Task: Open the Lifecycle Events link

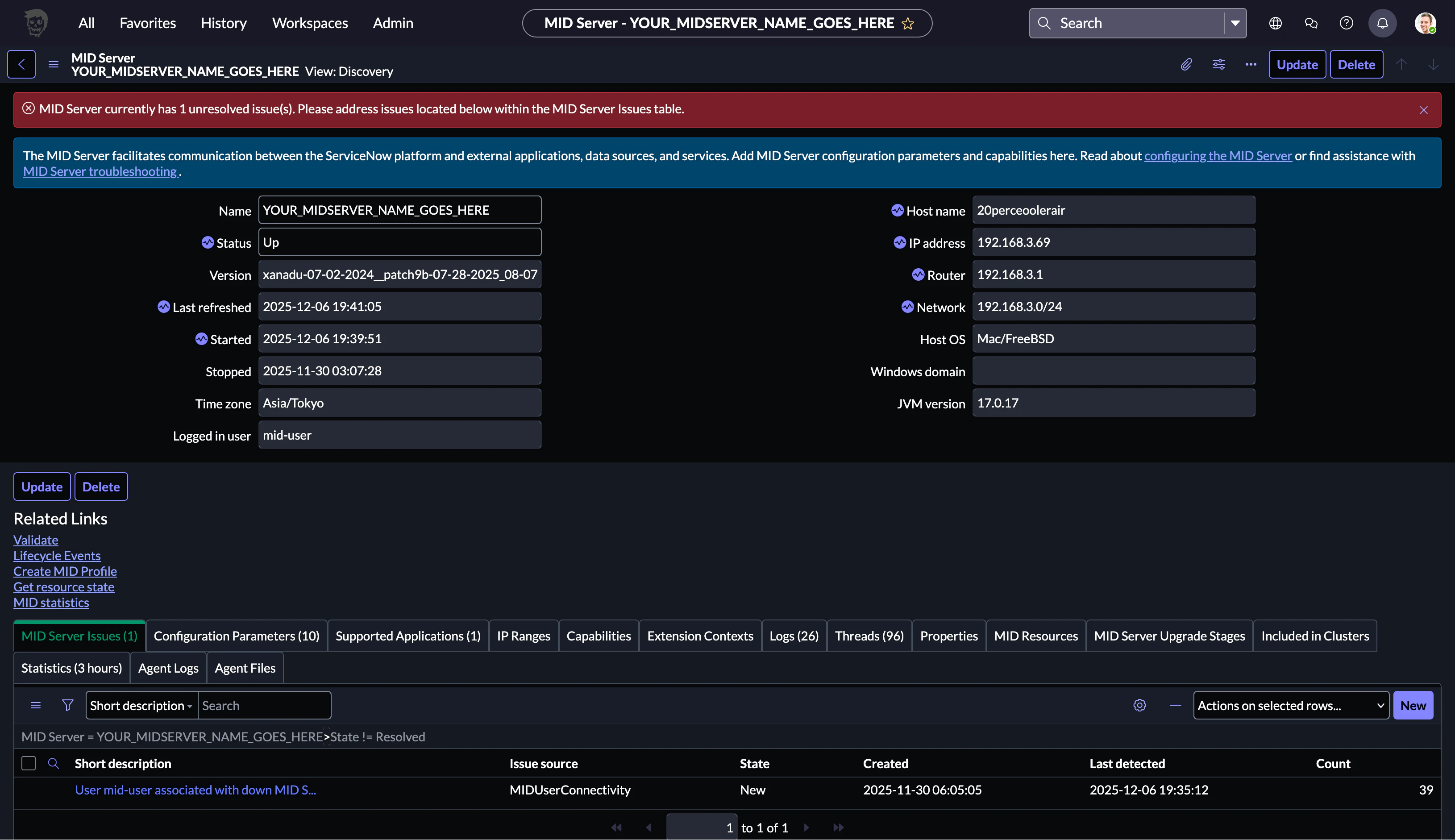Action: (57, 556)
